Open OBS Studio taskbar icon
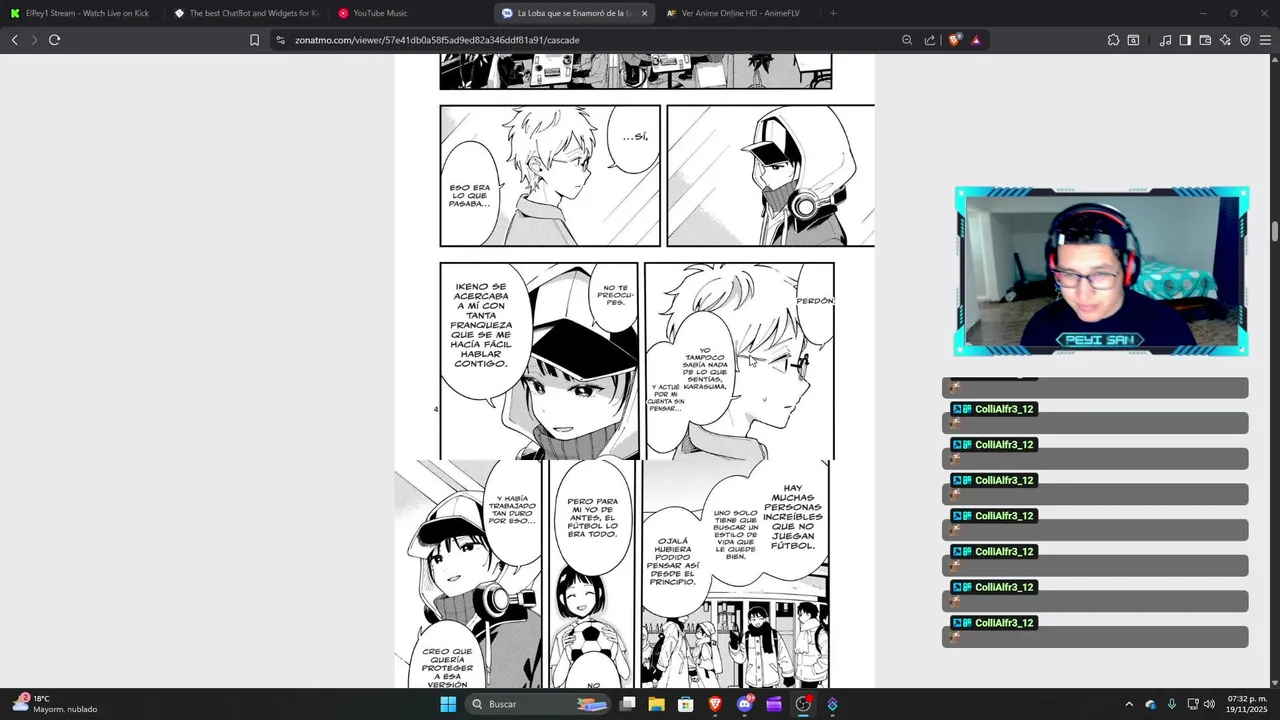The height and width of the screenshot is (720, 1280). [803, 704]
